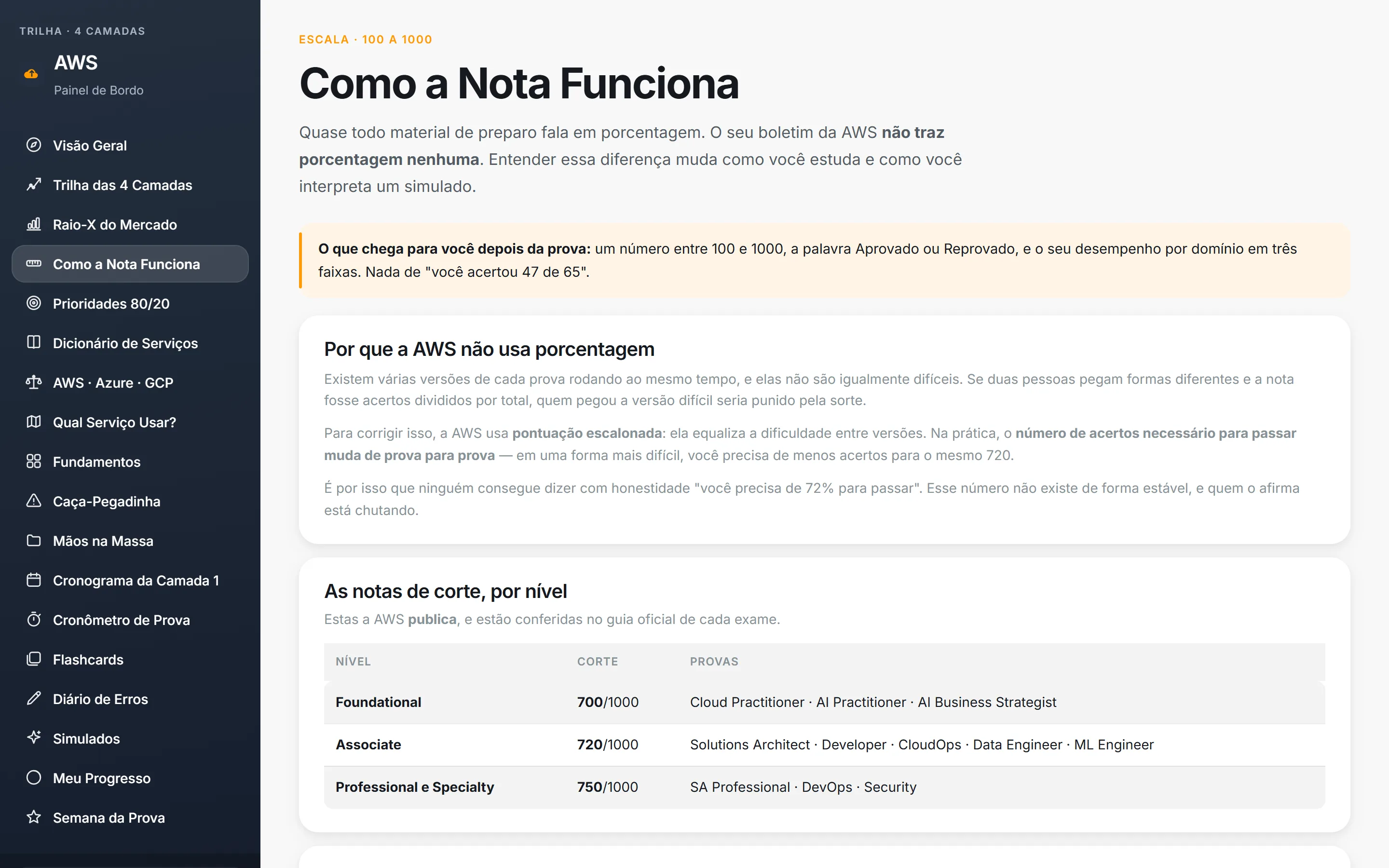The width and height of the screenshot is (1389, 868).
Task: Click the grid icon beside Fundamentos
Action: tap(34, 461)
